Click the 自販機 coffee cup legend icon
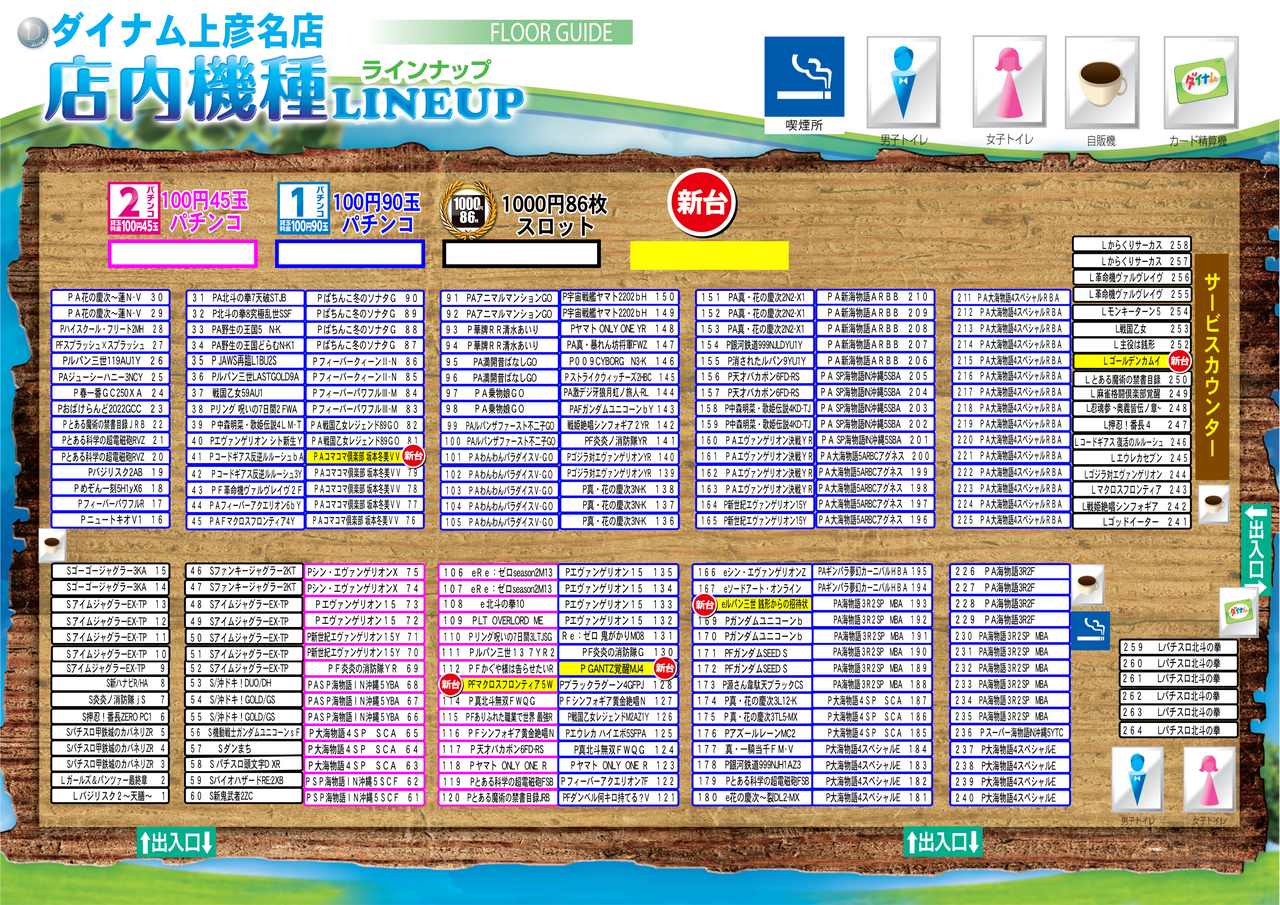This screenshot has width=1280, height=905. pyautogui.click(x=1101, y=84)
